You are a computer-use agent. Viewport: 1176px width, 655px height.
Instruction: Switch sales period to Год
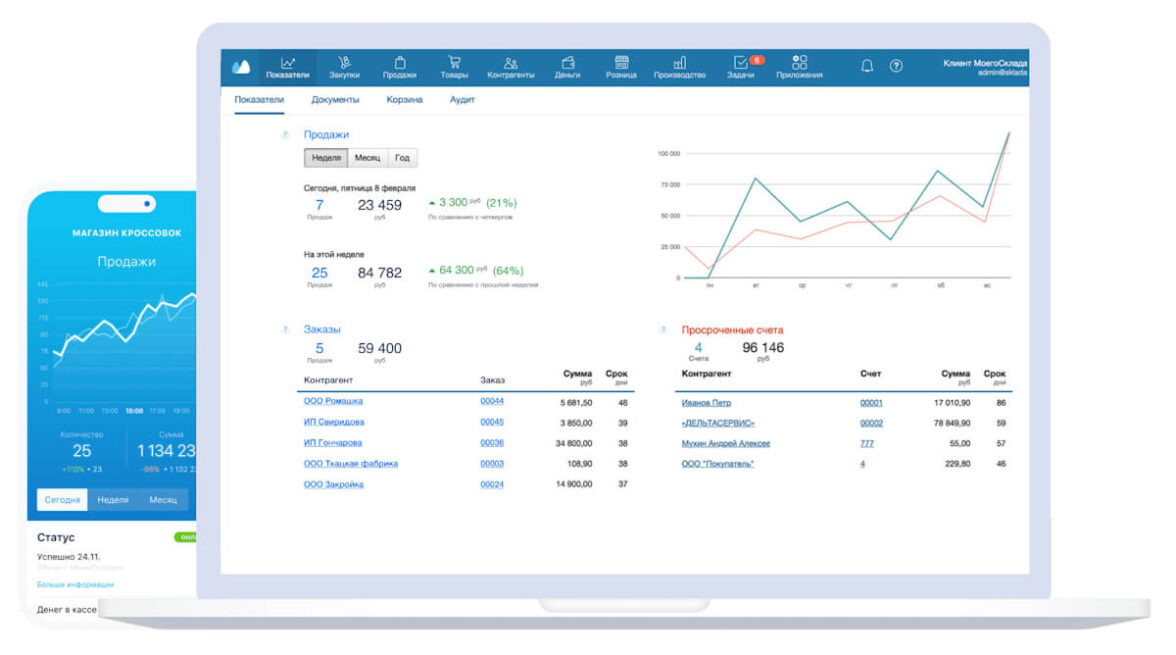(402, 158)
